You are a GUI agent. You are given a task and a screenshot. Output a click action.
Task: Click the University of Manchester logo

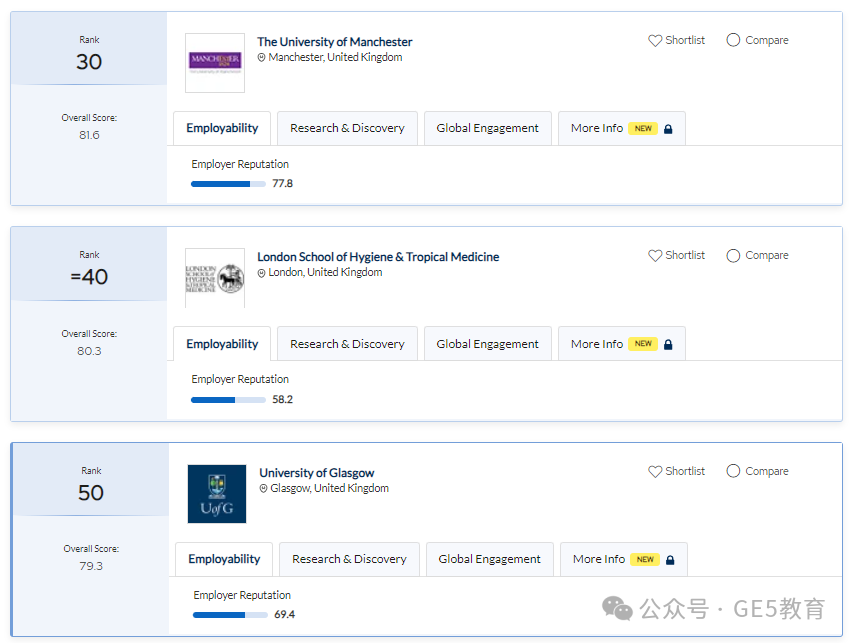[215, 63]
